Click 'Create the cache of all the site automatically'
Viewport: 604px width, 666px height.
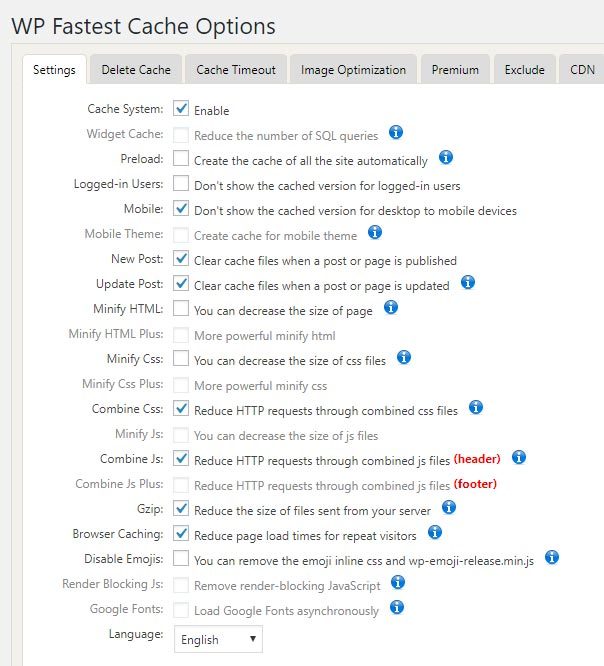click(310, 161)
